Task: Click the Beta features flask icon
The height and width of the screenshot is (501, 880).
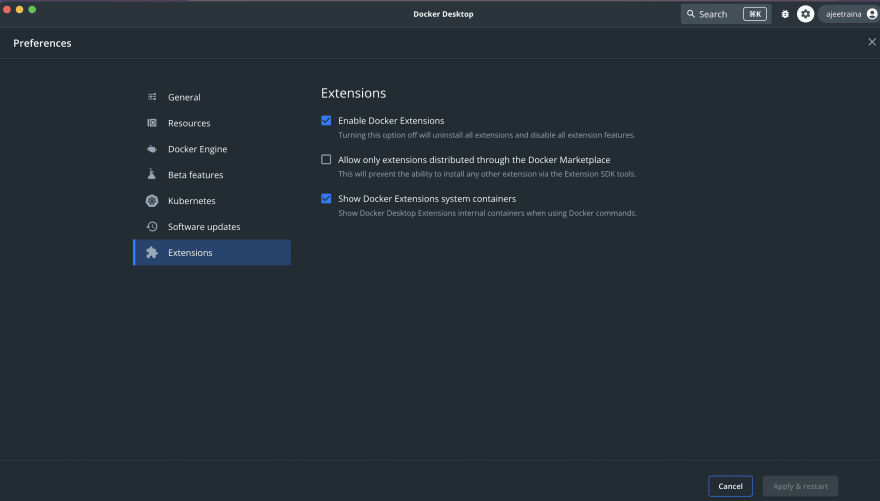Action: point(152,174)
